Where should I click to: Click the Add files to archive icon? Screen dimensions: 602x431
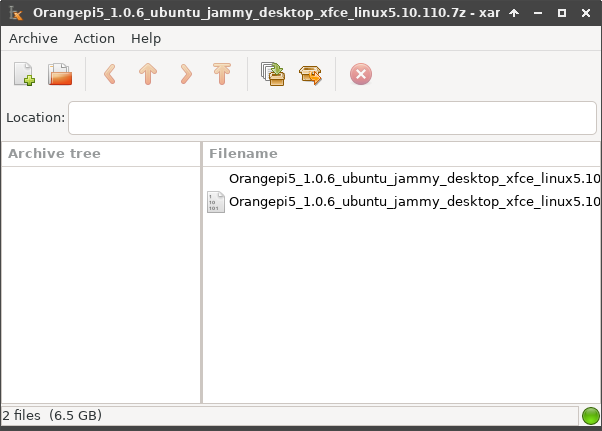pos(273,74)
